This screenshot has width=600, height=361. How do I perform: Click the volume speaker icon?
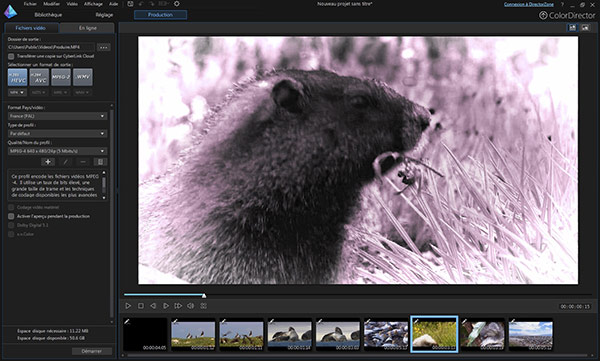point(191,306)
